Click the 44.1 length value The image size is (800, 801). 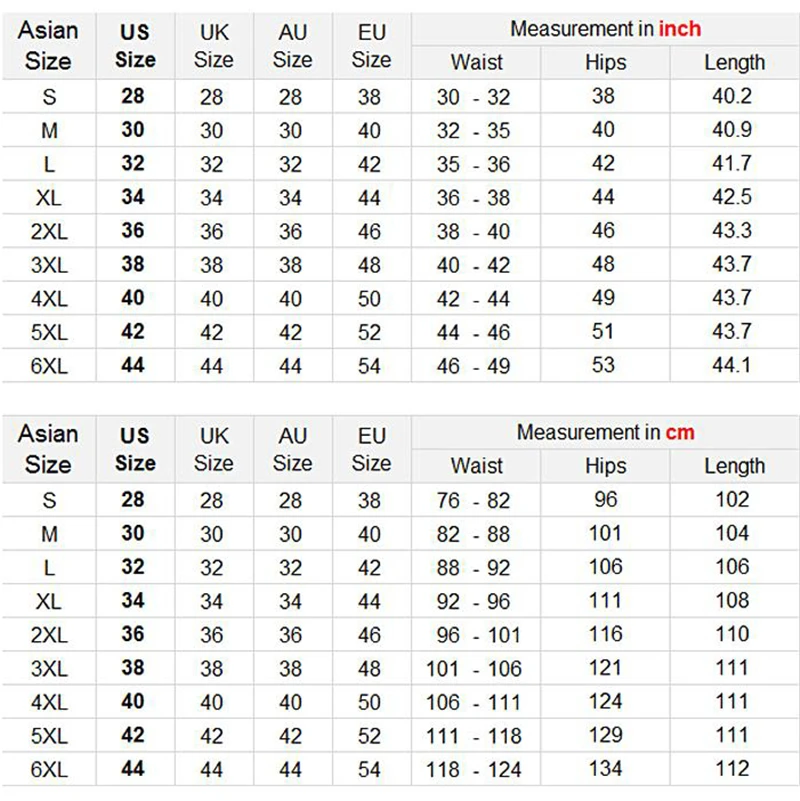[732, 365]
